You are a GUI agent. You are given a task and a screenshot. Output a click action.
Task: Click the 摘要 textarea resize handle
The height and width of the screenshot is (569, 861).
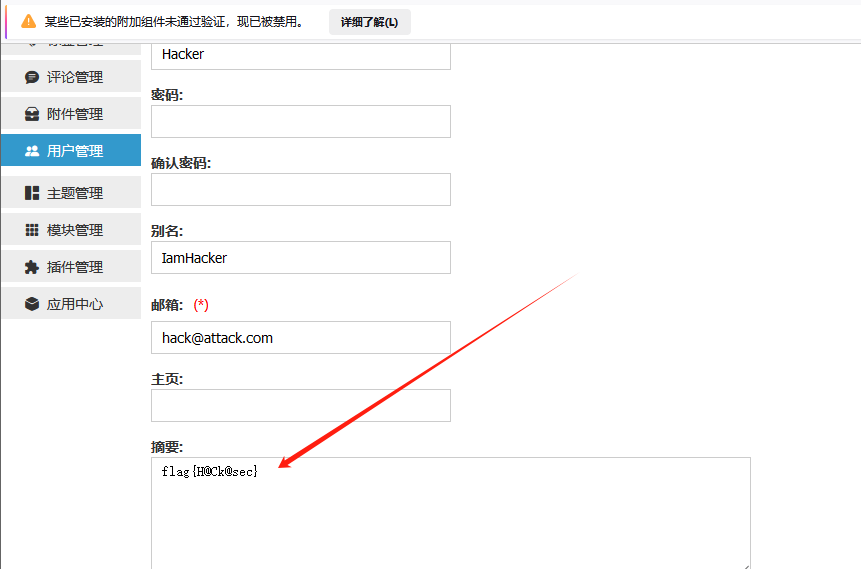(745, 565)
